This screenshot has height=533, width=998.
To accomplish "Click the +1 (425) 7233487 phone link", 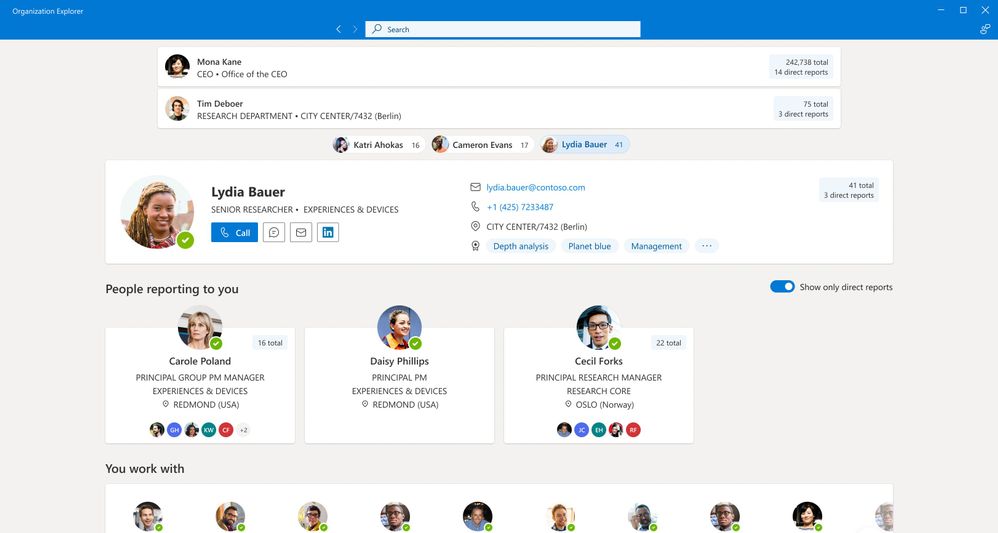I will click(x=520, y=207).
